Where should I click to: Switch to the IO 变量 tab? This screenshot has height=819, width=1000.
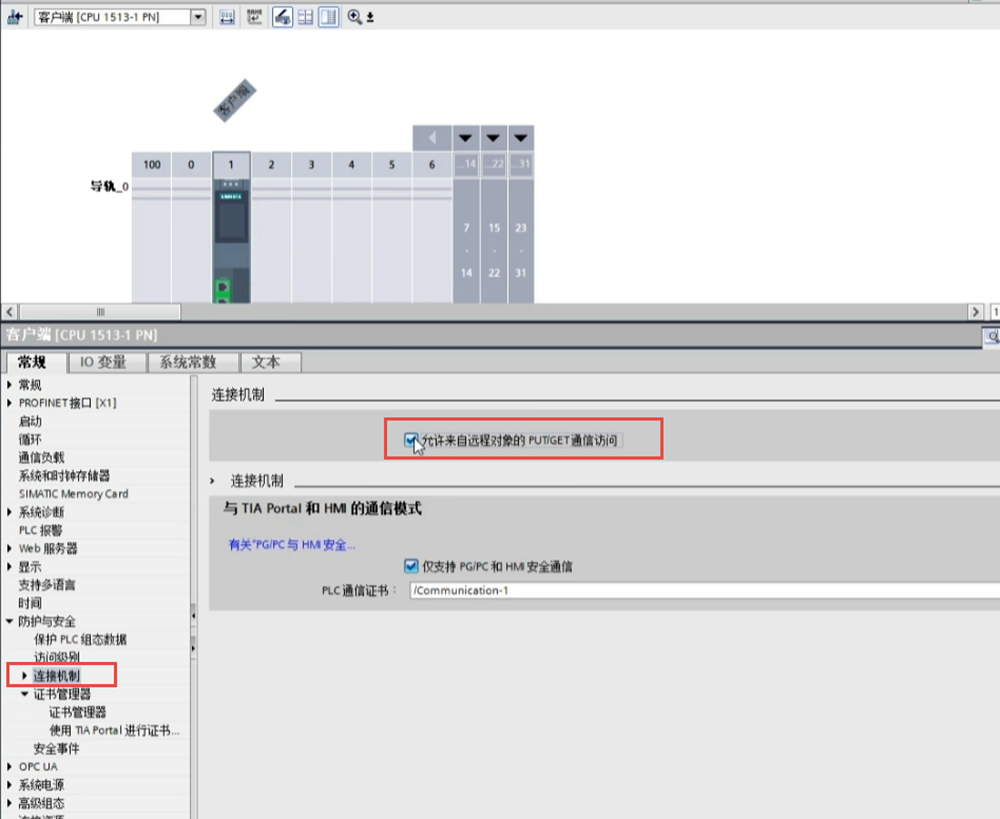coord(103,362)
